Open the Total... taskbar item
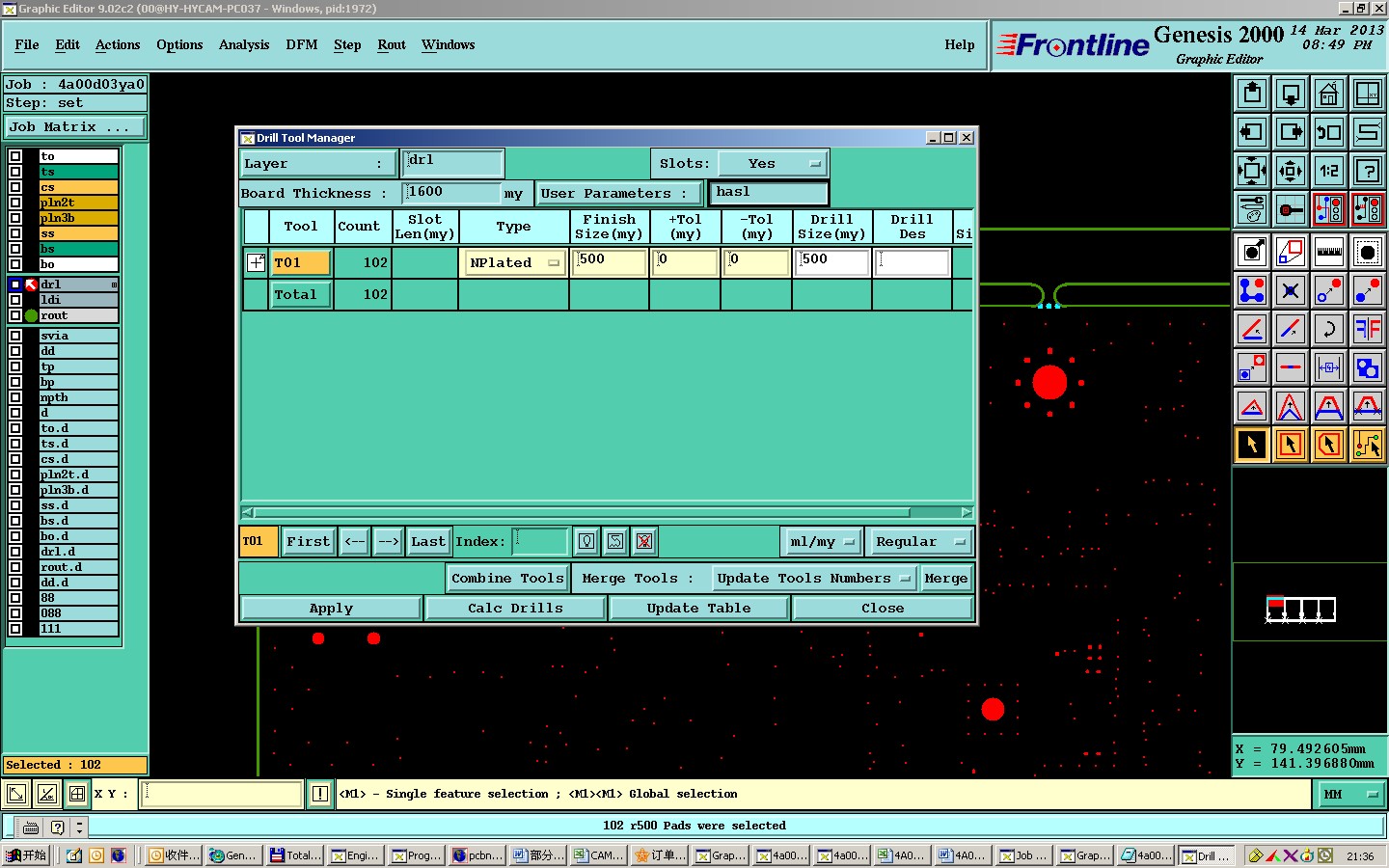 pos(297,855)
